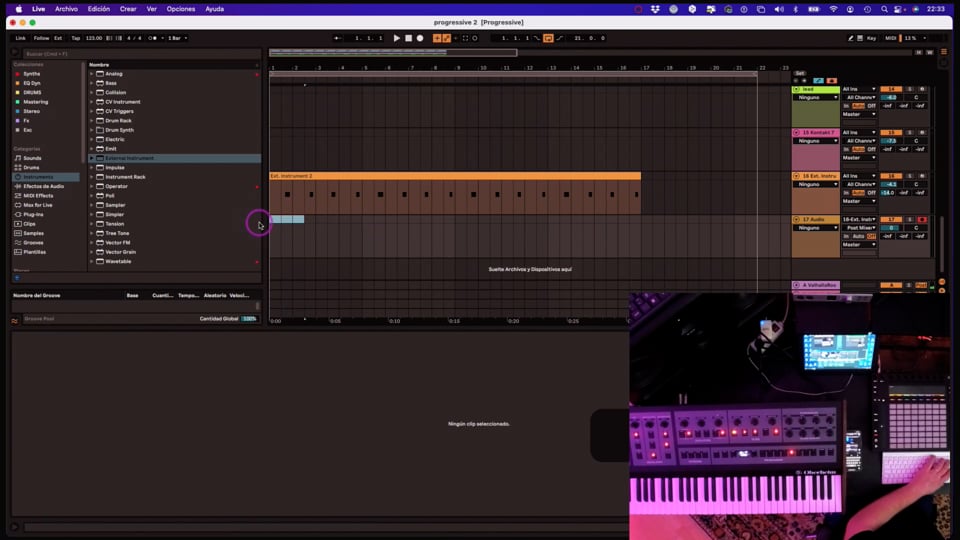Fold the 17 Audio track triangle
Screen dimensions: 960x540
(797, 219)
